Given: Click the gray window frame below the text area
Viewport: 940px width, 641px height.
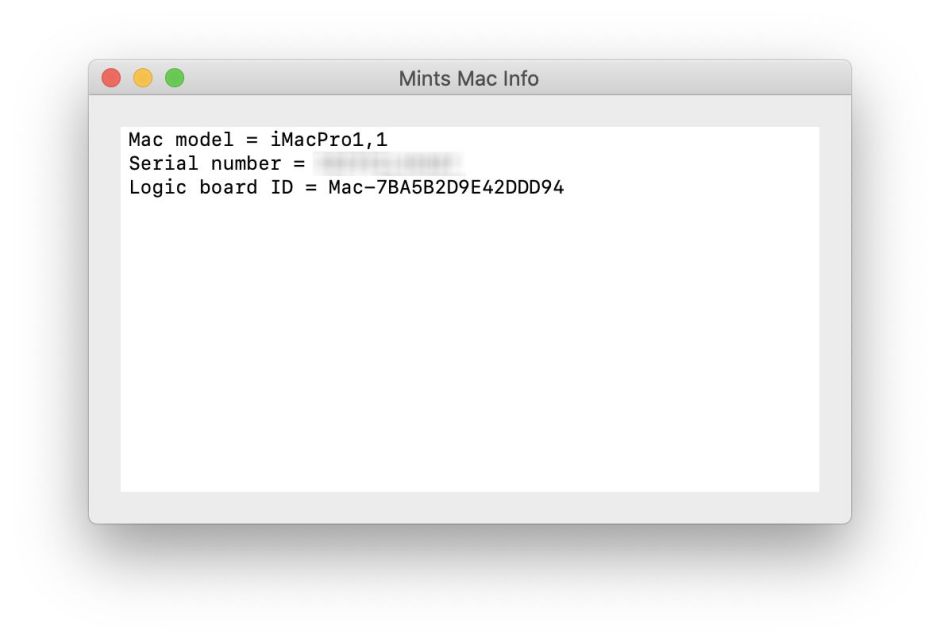Looking at the screenshot, I should 470,505.
